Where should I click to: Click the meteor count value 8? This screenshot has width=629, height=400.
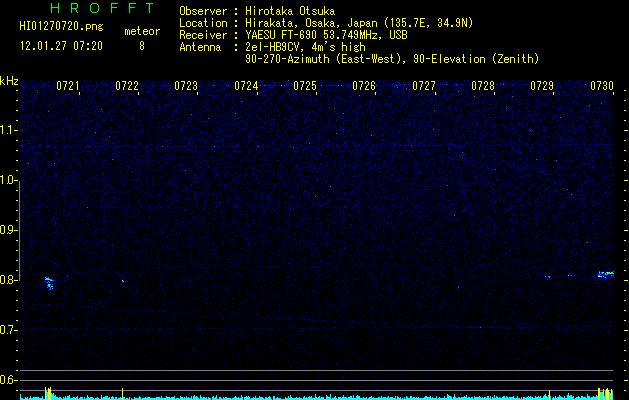[142, 46]
